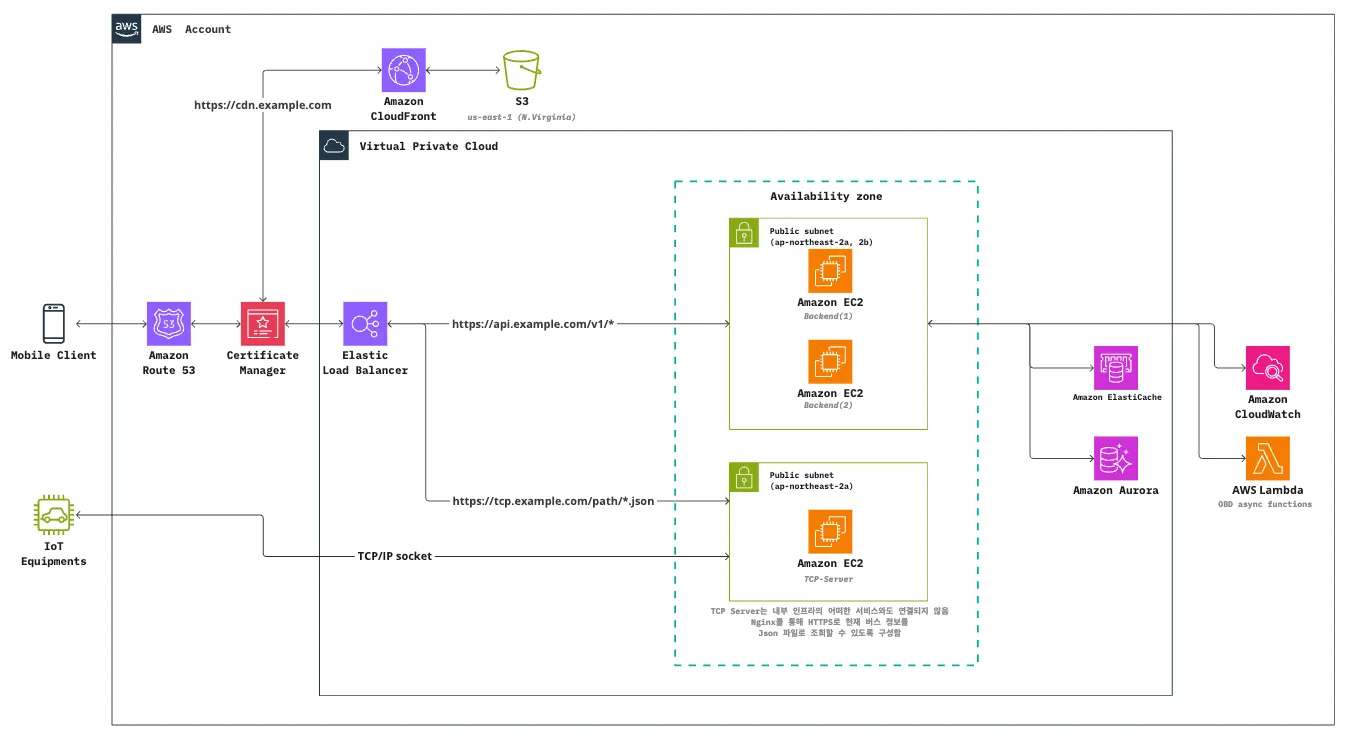1349x741 pixels.
Task: Select the EC2 TCP-Server icon
Action: [x=830, y=532]
